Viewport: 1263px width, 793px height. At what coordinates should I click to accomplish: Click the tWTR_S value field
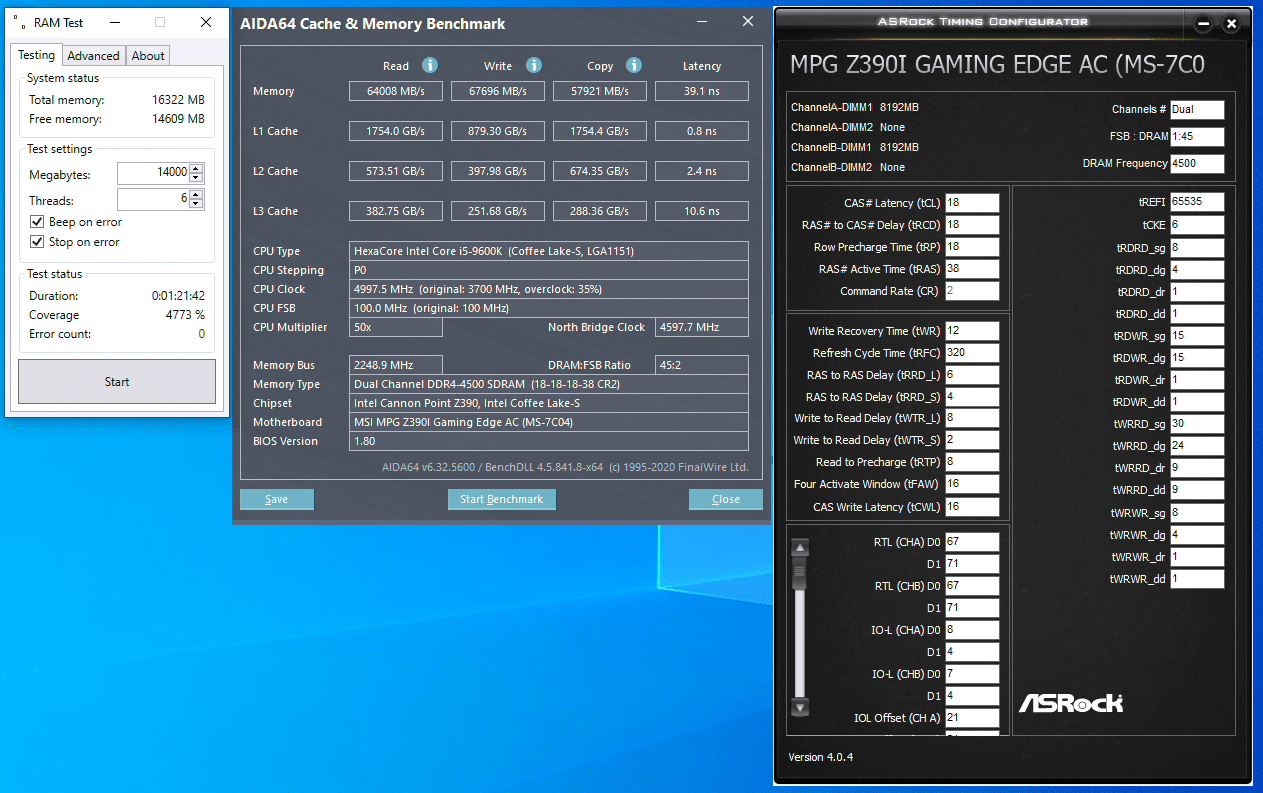972,440
